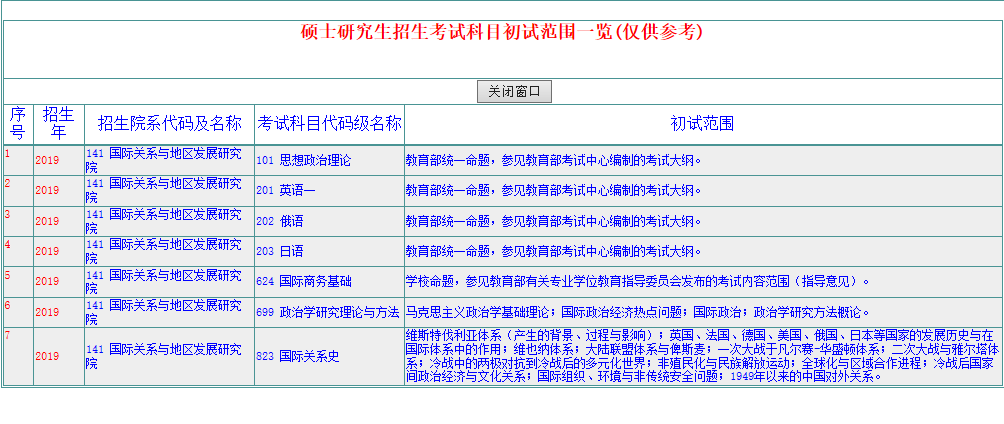Open the 101 思想政治理论 subject entry
The image size is (1004, 424).
tap(304, 160)
